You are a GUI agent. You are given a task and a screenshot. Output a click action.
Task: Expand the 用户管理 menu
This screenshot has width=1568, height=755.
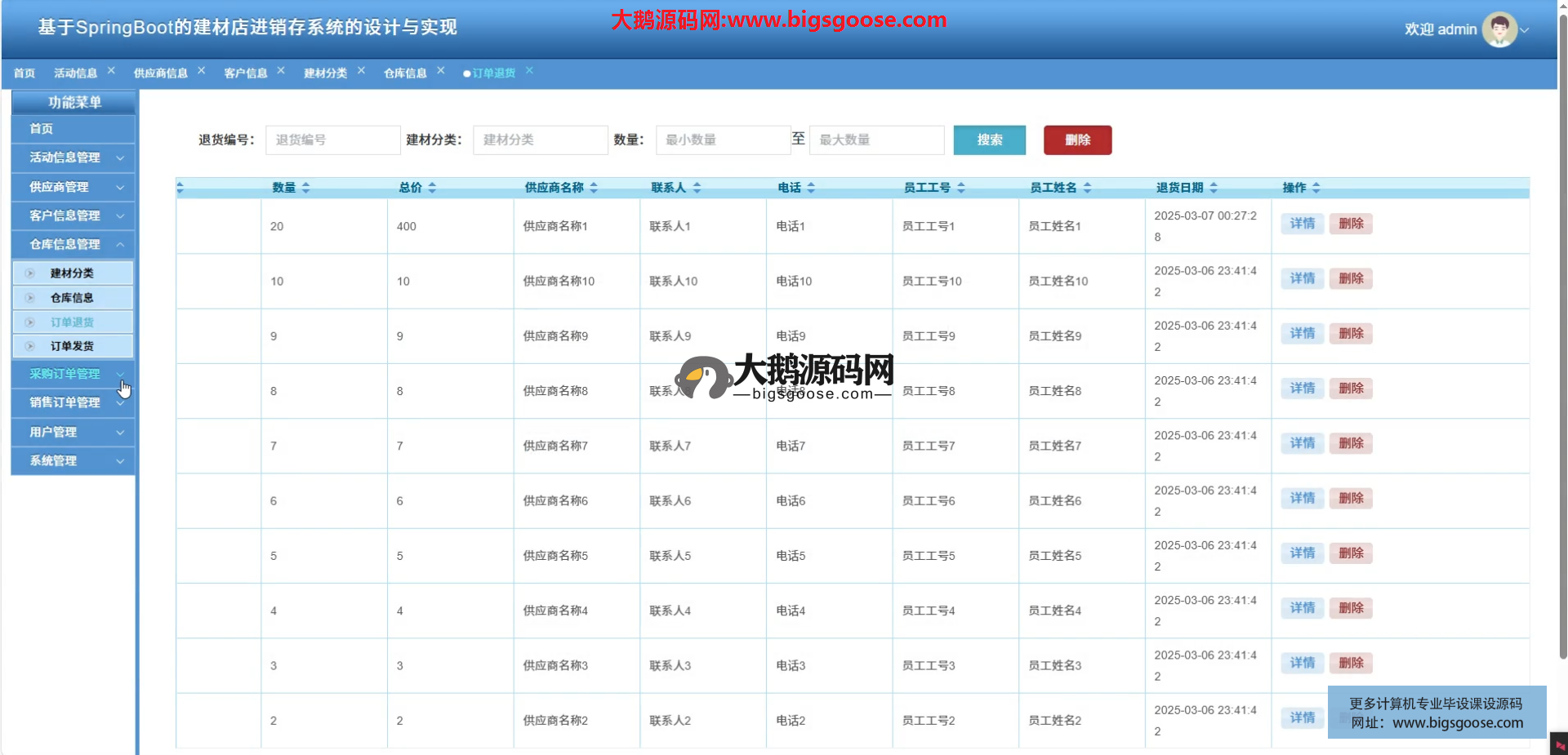coord(120,432)
